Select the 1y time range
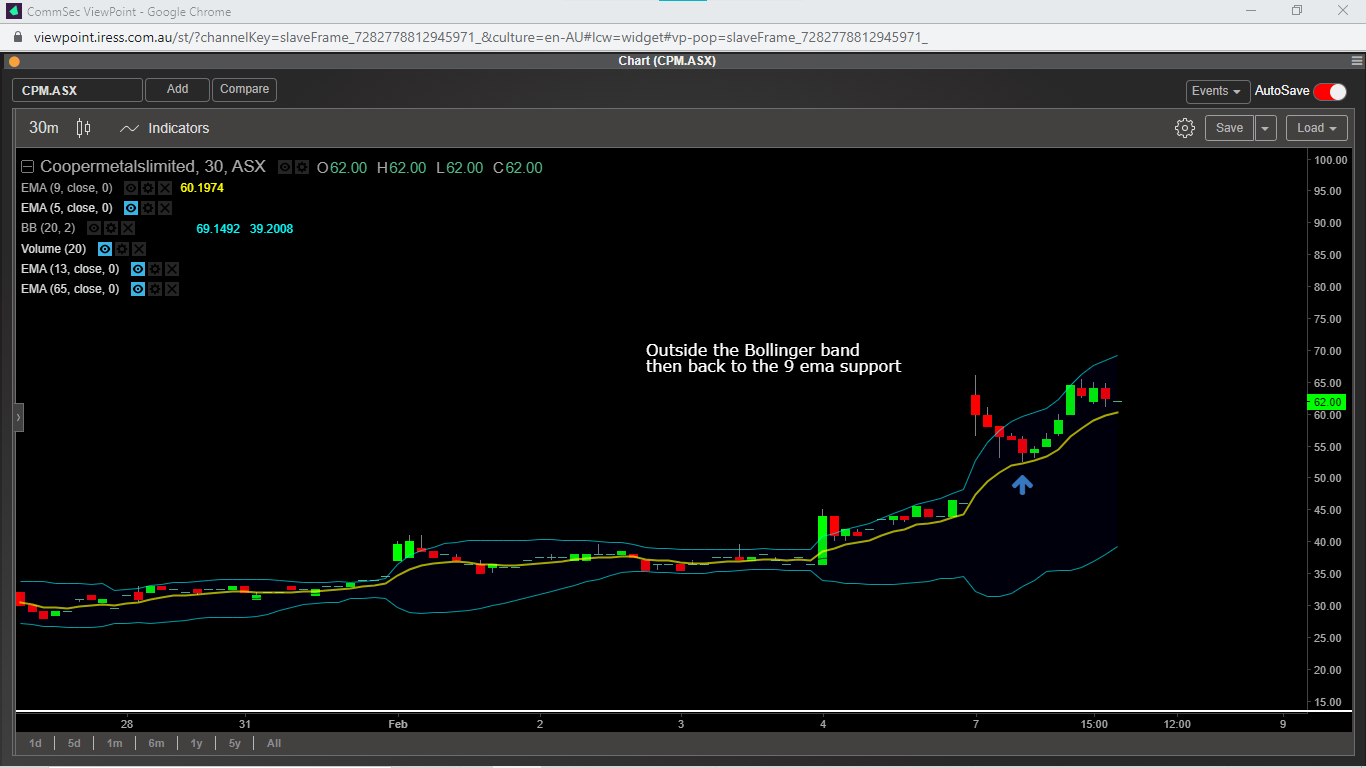 [x=196, y=743]
